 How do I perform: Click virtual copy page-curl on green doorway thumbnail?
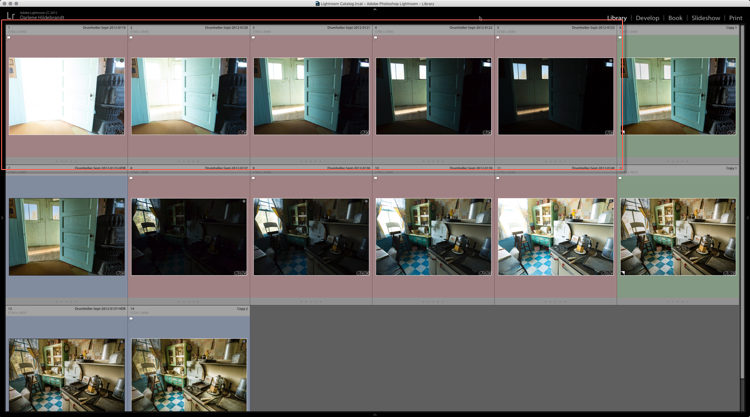pyautogui.click(x=623, y=132)
